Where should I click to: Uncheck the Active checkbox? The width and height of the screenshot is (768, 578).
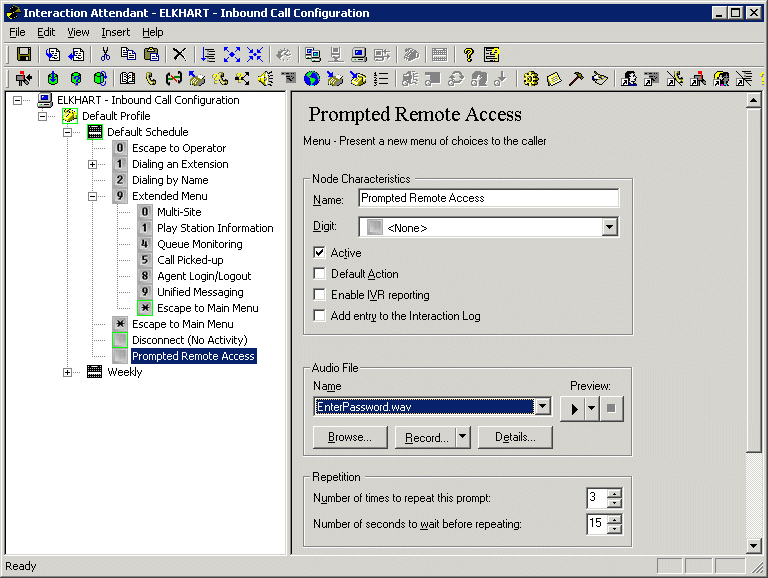point(320,253)
